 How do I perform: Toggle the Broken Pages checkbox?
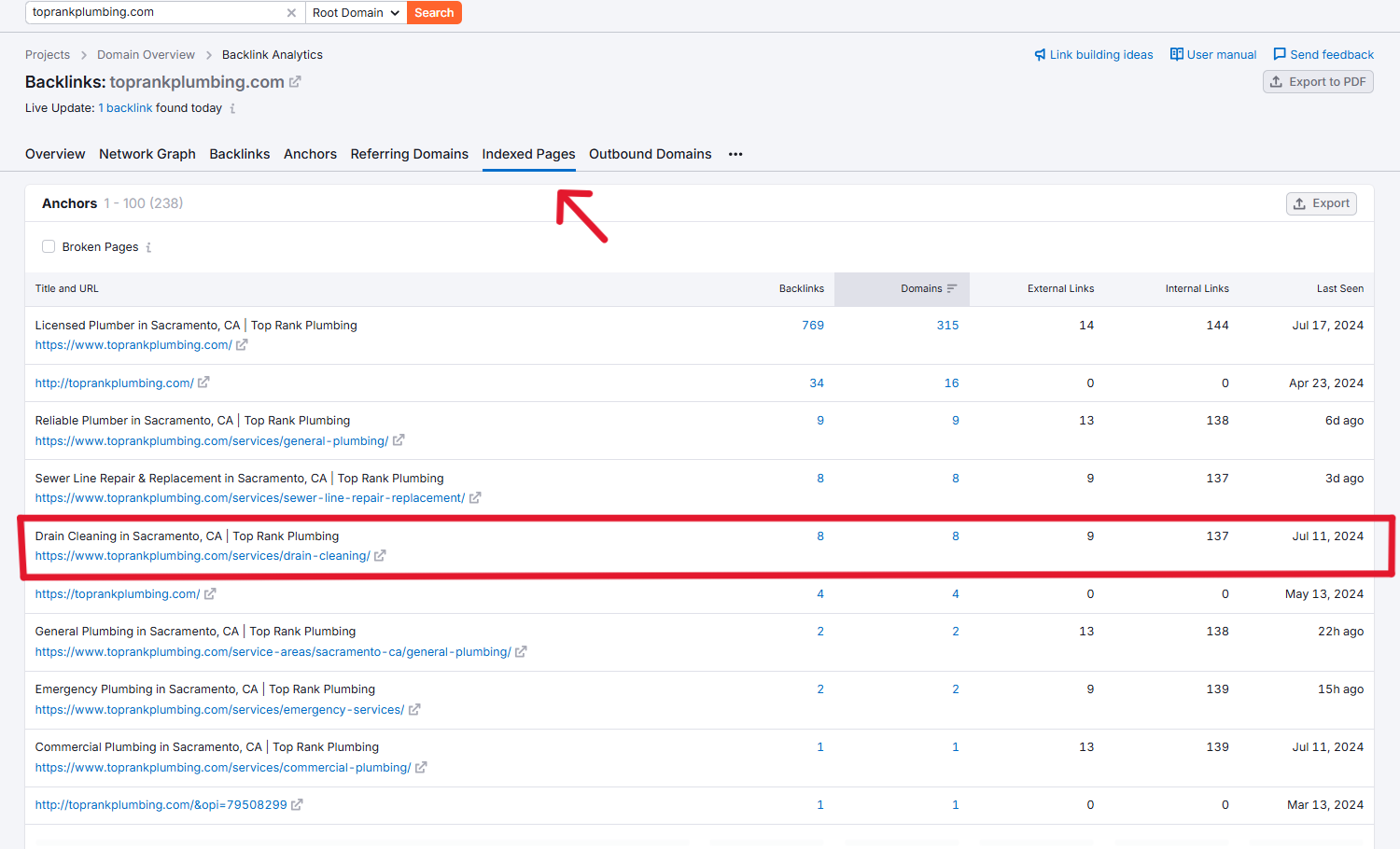(49, 246)
